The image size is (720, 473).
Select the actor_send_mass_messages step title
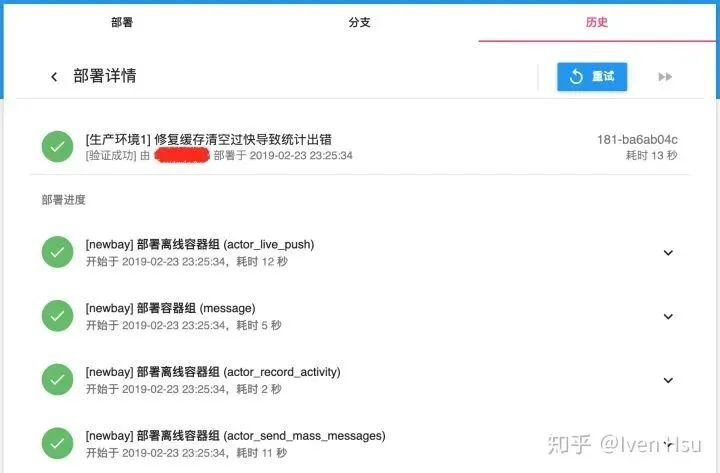(x=236, y=435)
